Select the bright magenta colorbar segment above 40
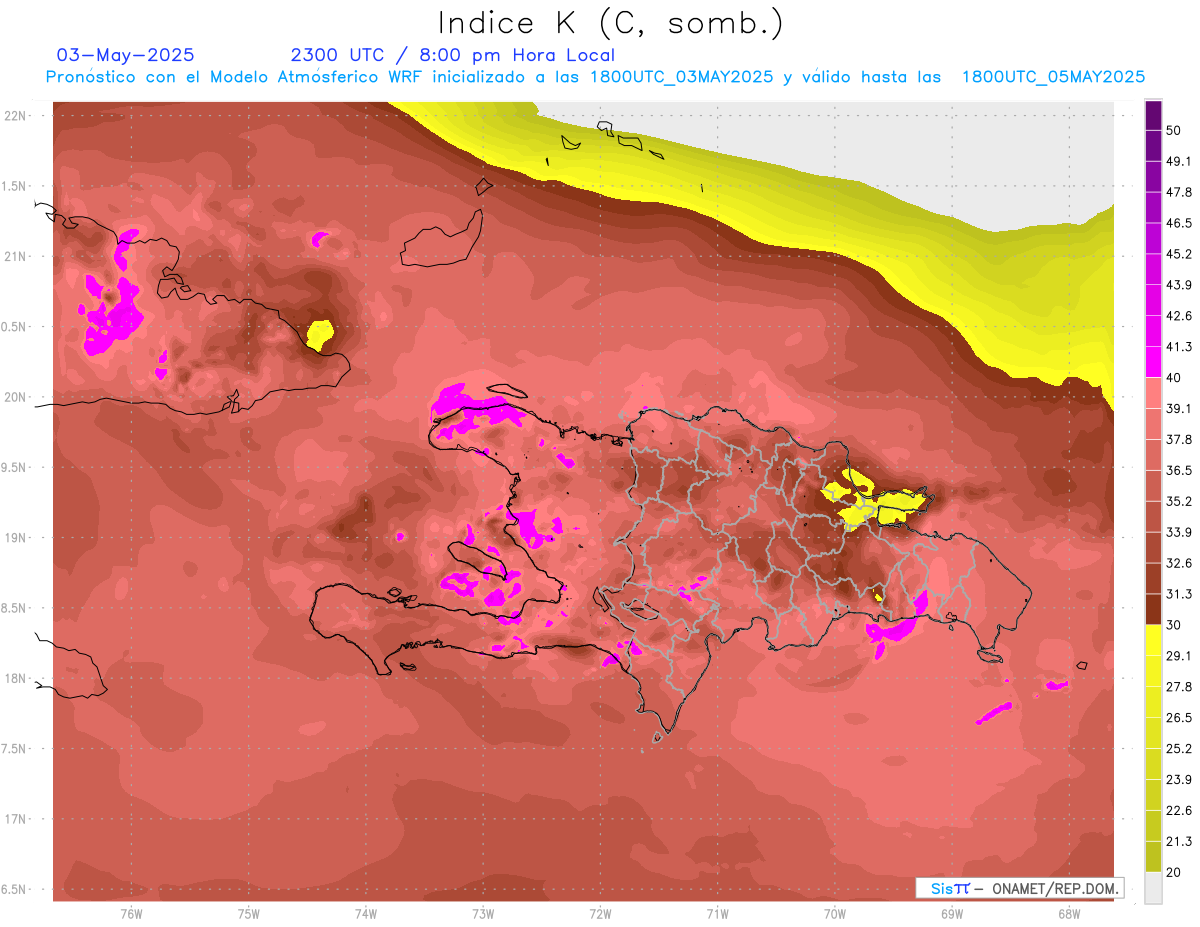1200x927 pixels. coord(1153,362)
